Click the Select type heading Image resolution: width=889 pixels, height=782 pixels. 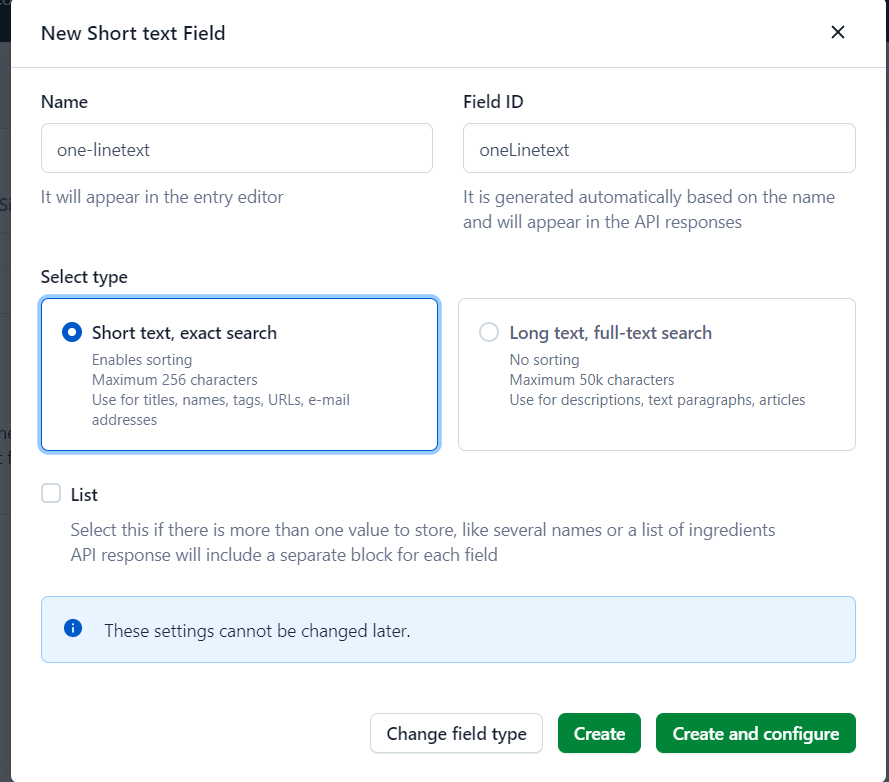[x=84, y=276]
